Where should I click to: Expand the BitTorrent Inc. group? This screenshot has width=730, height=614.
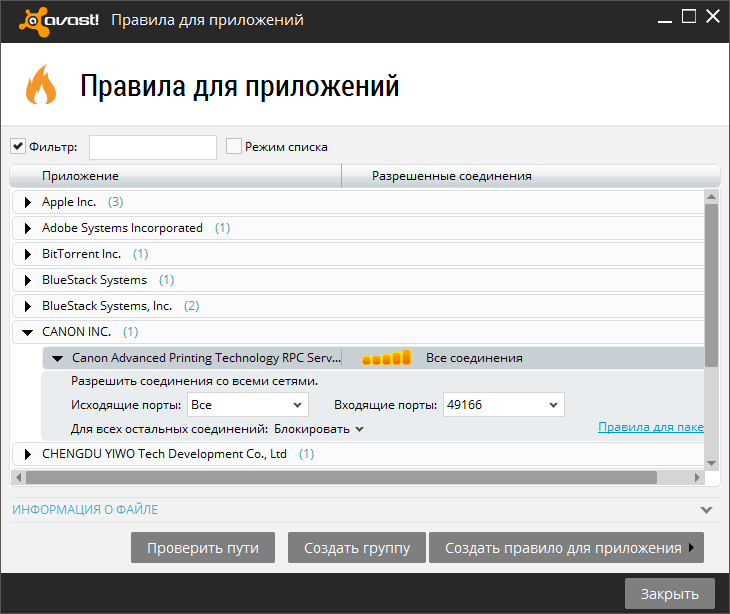click(x=27, y=254)
